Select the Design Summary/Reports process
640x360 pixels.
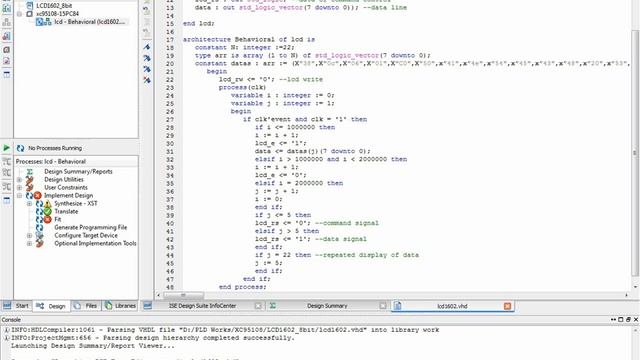click(78, 172)
